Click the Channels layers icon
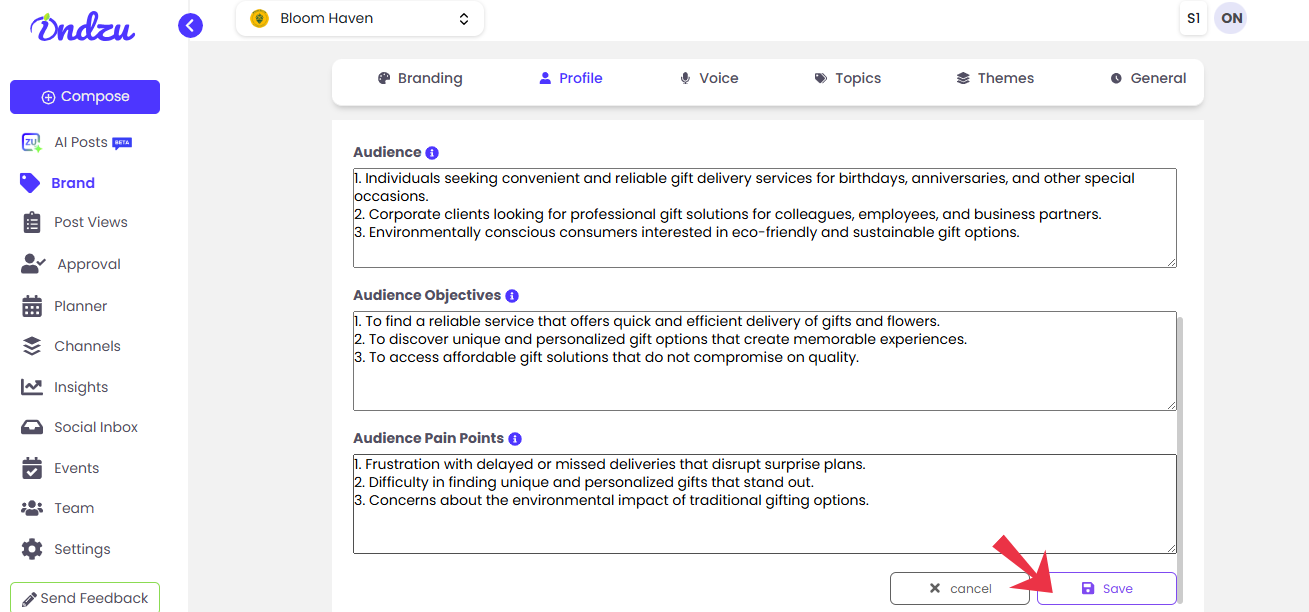The width and height of the screenshot is (1309, 612). point(32,346)
